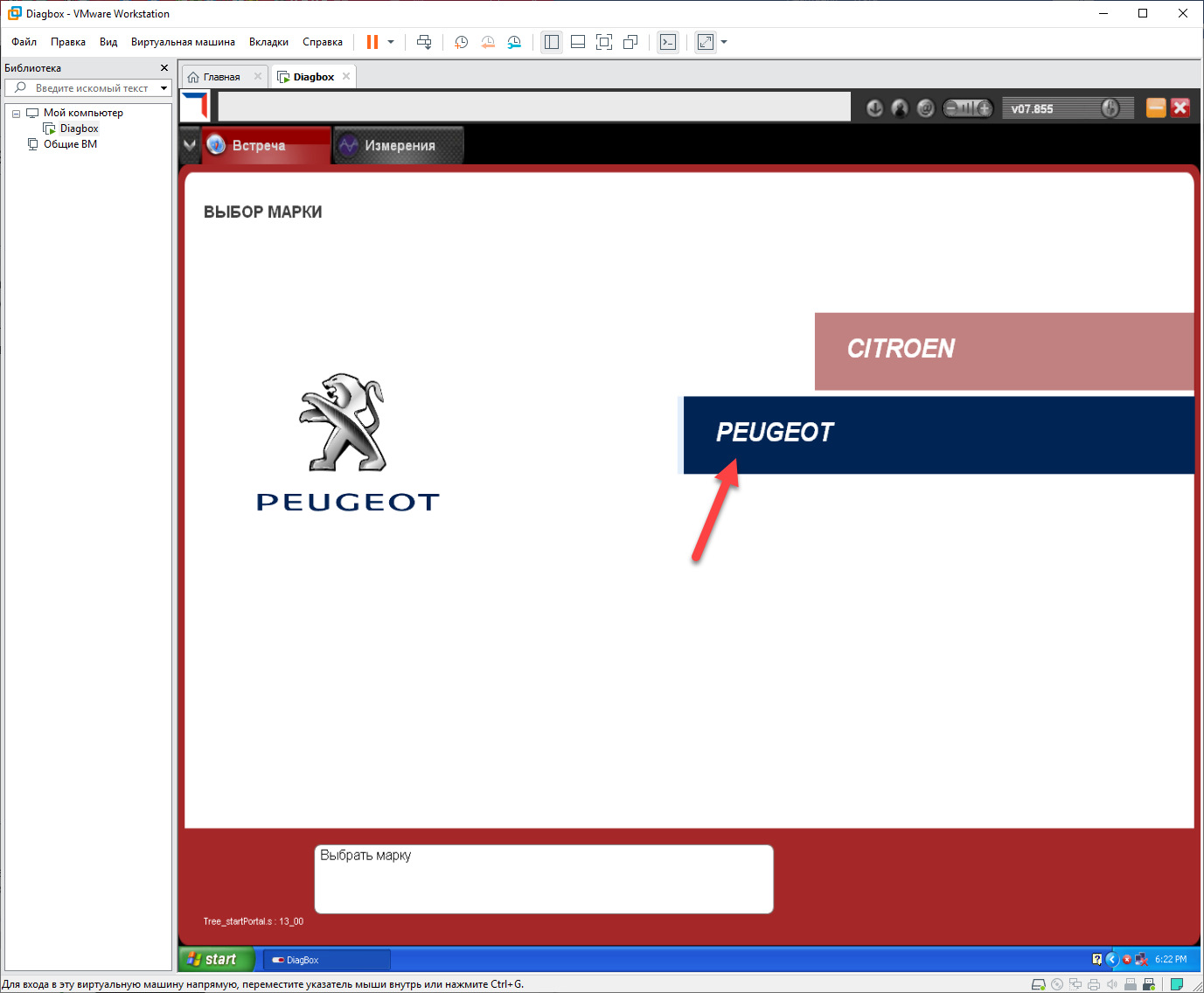Click the CD/DVD drive status icon

1057,984
